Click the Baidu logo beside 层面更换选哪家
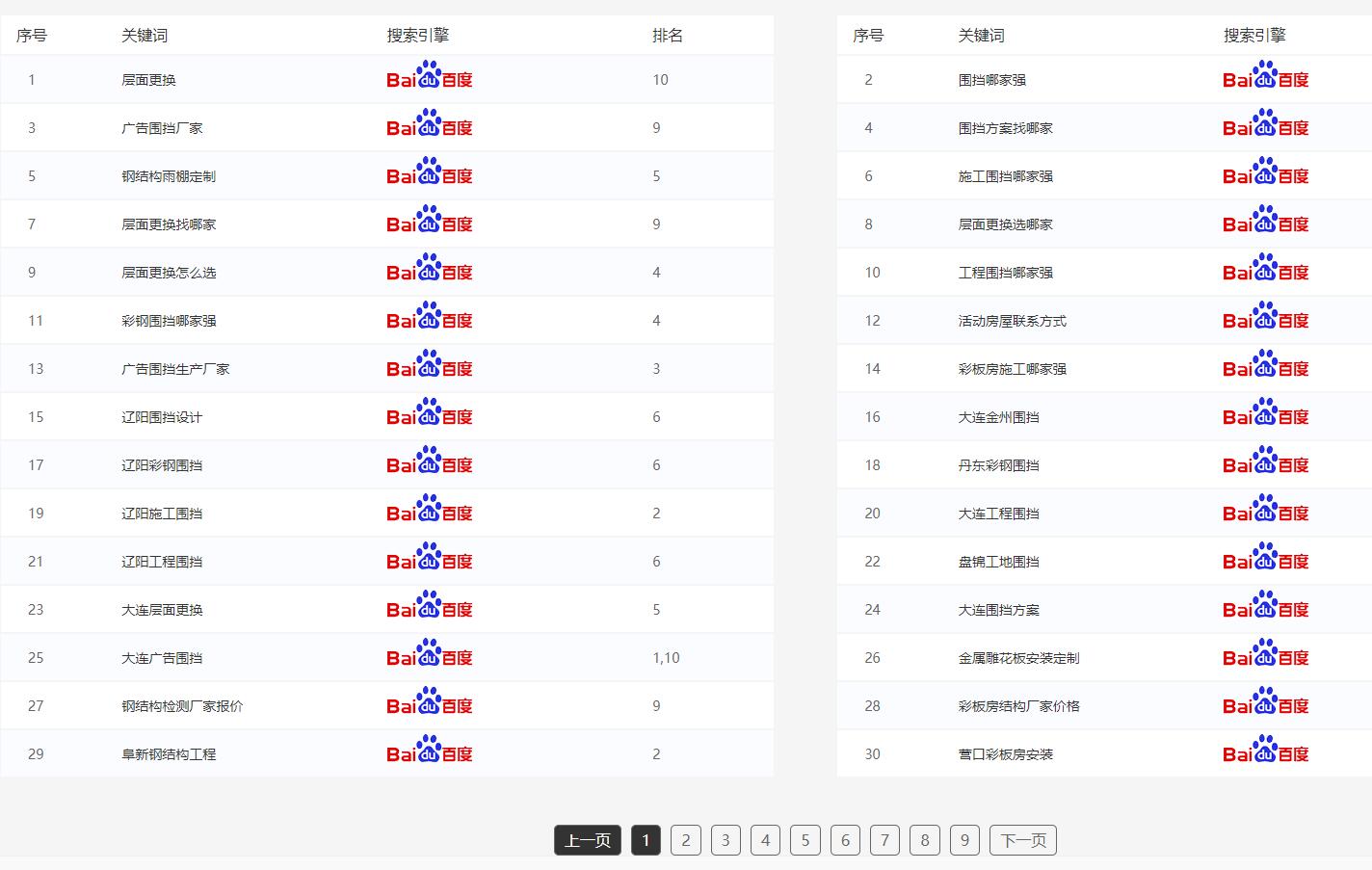1372x870 pixels. click(1266, 220)
